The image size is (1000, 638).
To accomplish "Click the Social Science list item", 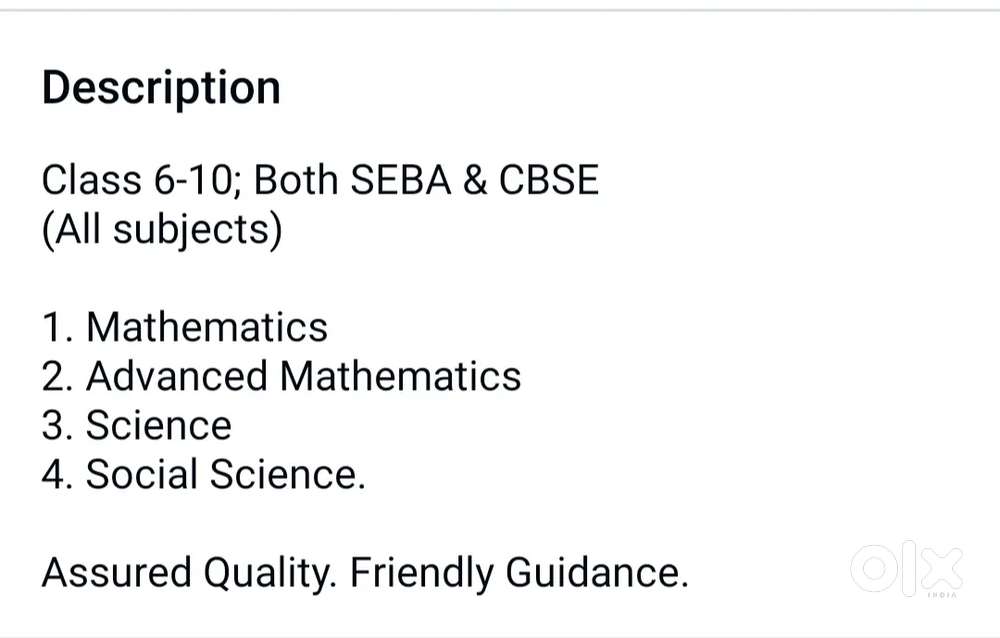I will click(x=204, y=474).
